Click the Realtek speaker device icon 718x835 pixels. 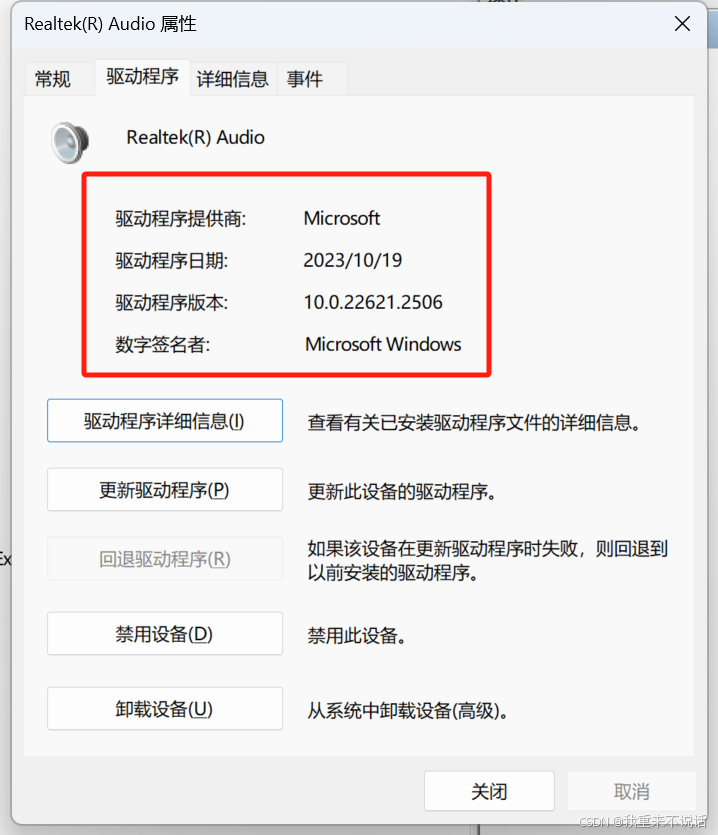click(70, 142)
